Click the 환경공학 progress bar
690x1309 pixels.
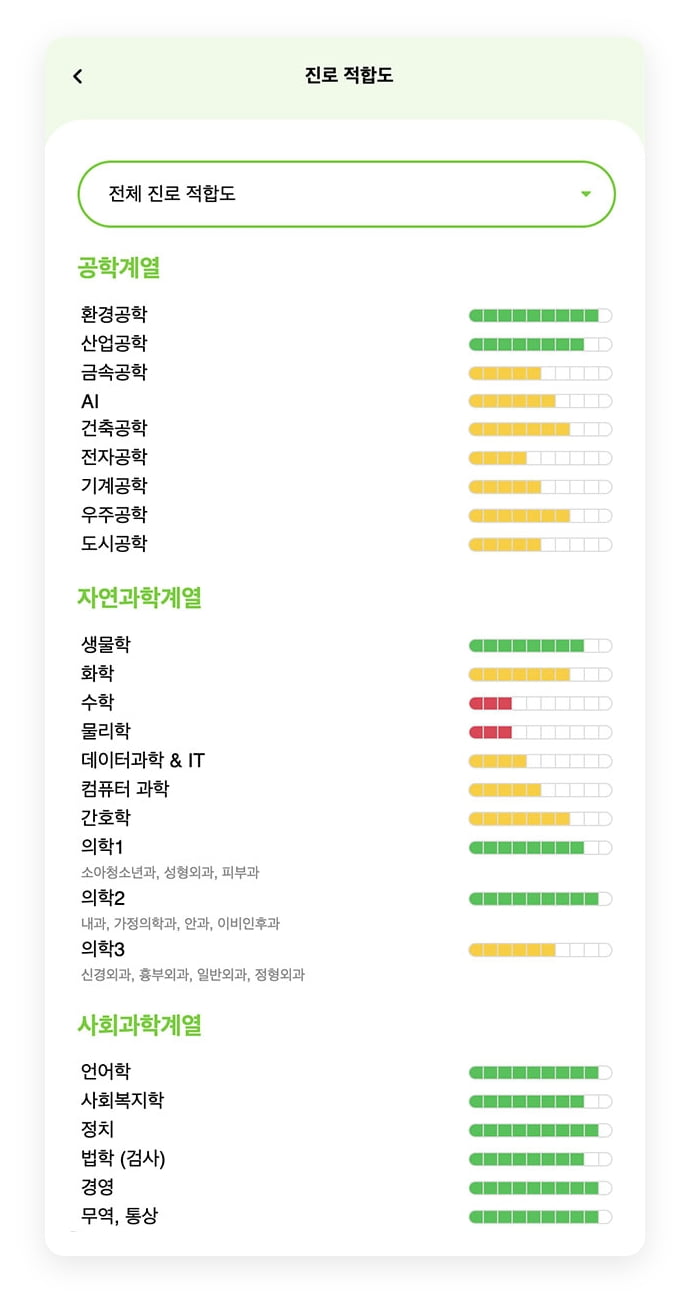(539, 314)
